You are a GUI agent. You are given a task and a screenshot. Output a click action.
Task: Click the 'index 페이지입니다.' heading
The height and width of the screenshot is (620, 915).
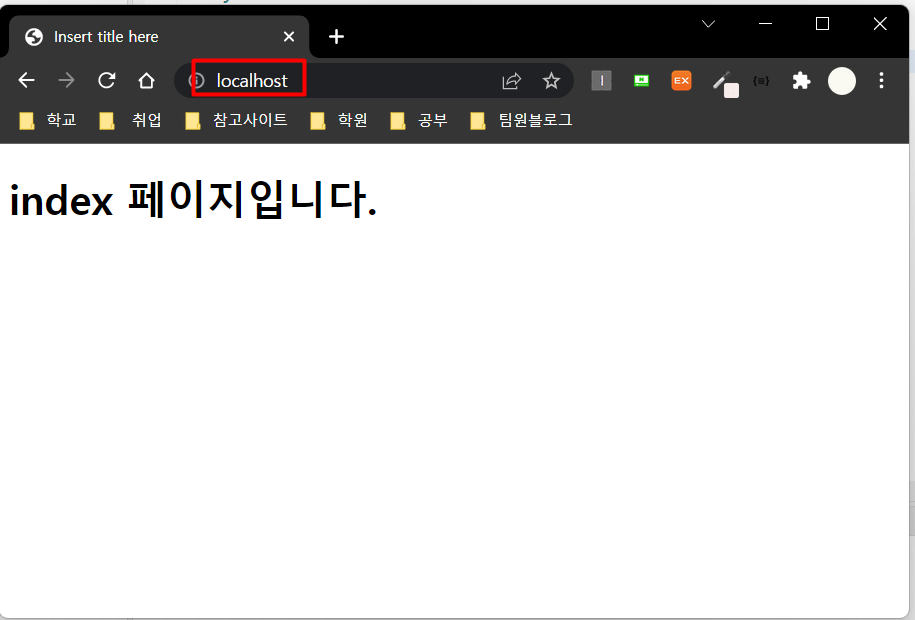(x=193, y=199)
